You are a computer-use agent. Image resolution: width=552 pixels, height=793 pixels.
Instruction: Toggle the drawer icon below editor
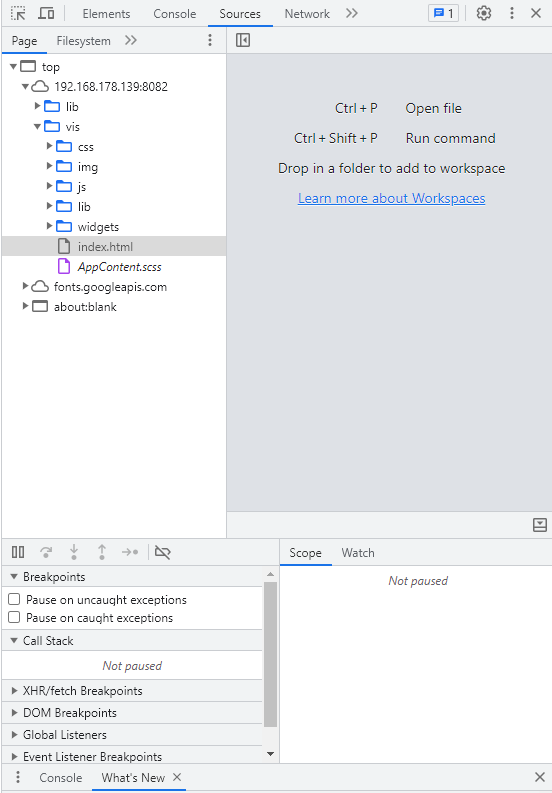click(x=540, y=525)
